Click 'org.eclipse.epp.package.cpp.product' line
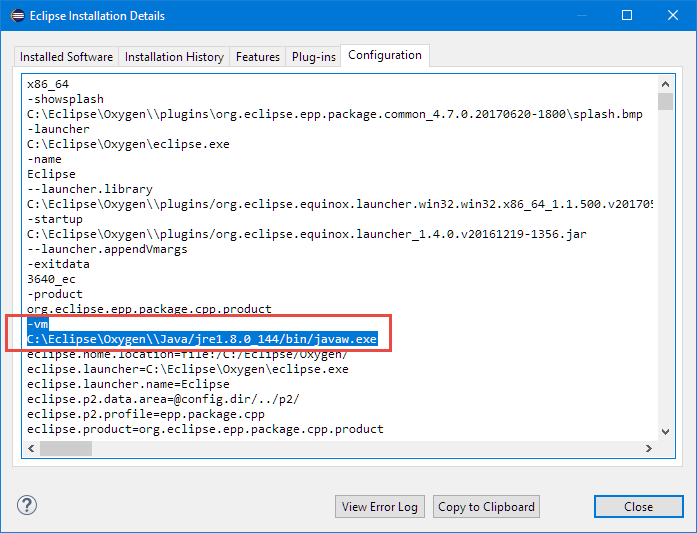The width and height of the screenshot is (697, 533). (149, 309)
